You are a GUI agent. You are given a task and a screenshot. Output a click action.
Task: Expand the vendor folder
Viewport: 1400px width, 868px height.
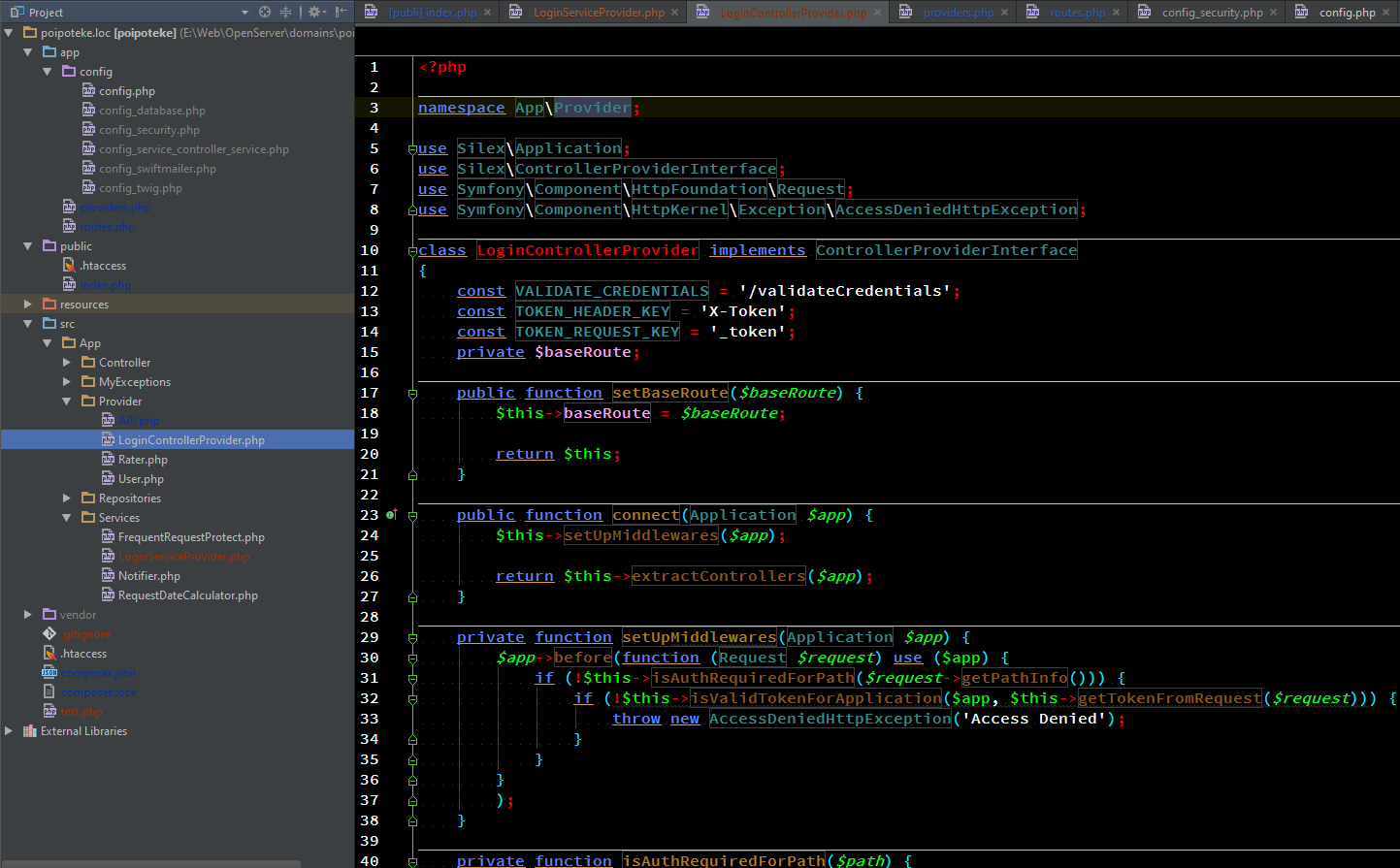(x=28, y=614)
